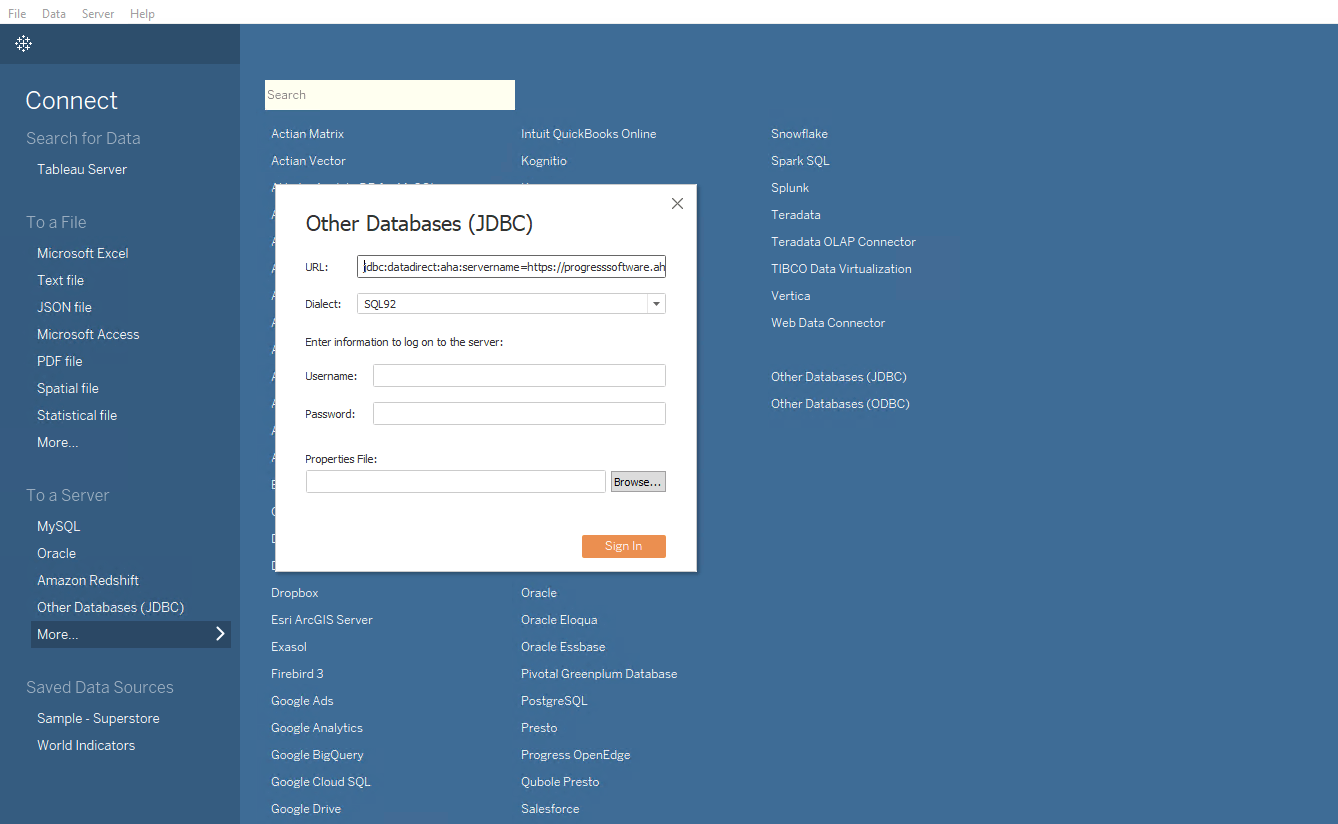Select Spatial file connection

(x=68, y=388)
